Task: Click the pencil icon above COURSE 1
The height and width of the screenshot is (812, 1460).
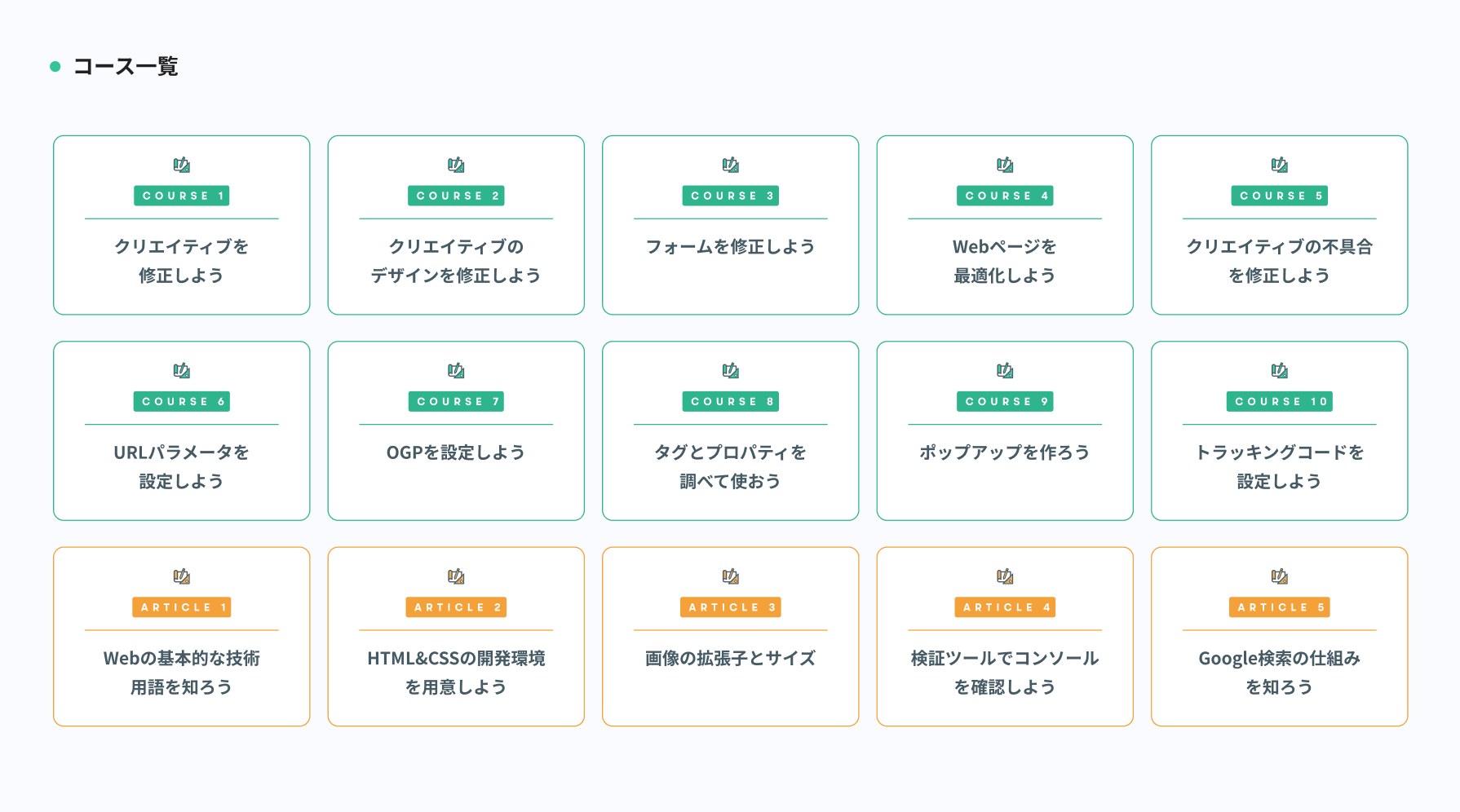Action: (x=182, y=165)
